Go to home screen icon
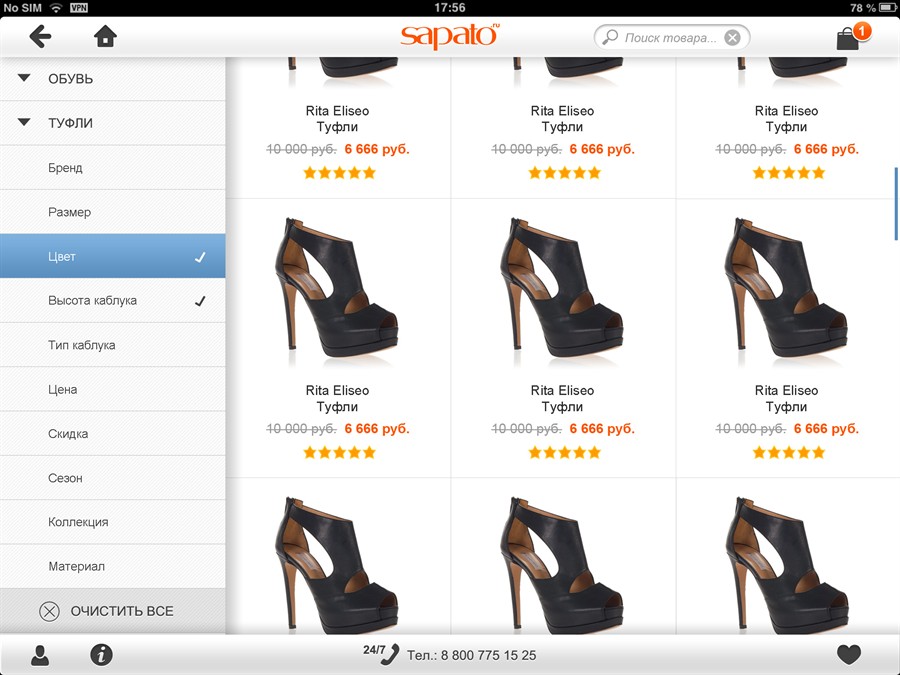The width and height of the screenshot is (900, 675). [105, 37]
